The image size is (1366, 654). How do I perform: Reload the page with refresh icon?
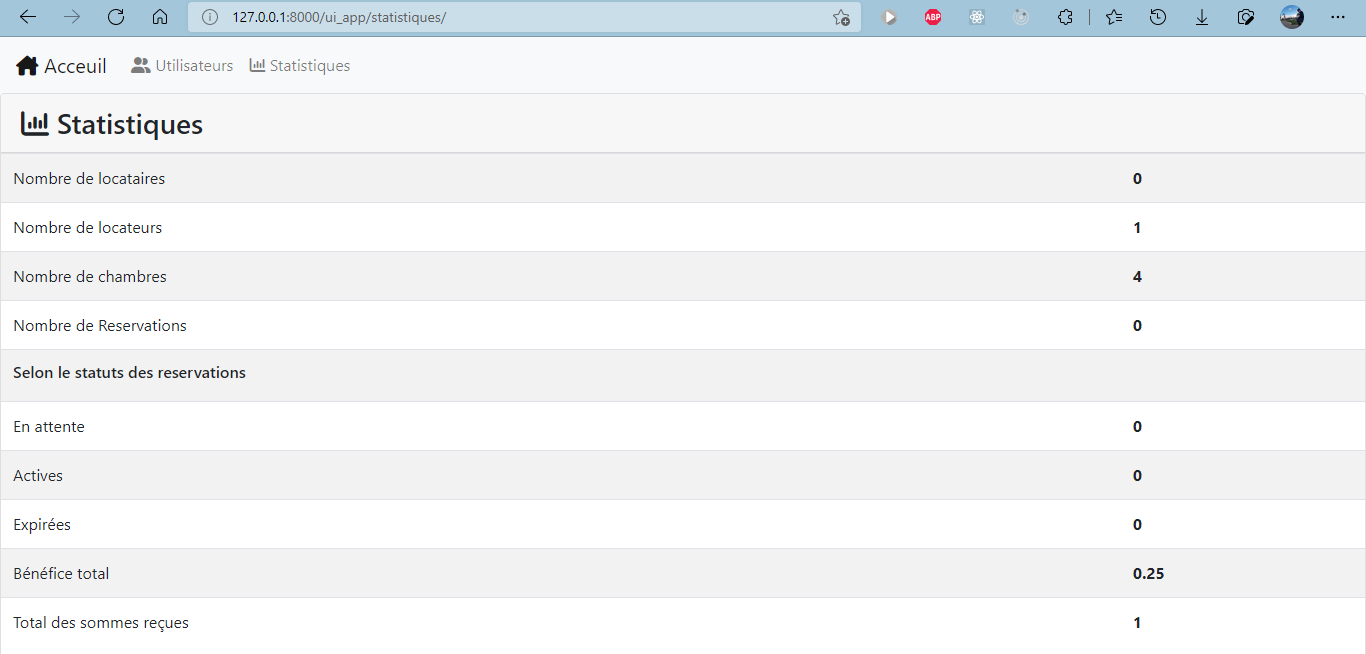pyautogui.click(x=116, y=17)
